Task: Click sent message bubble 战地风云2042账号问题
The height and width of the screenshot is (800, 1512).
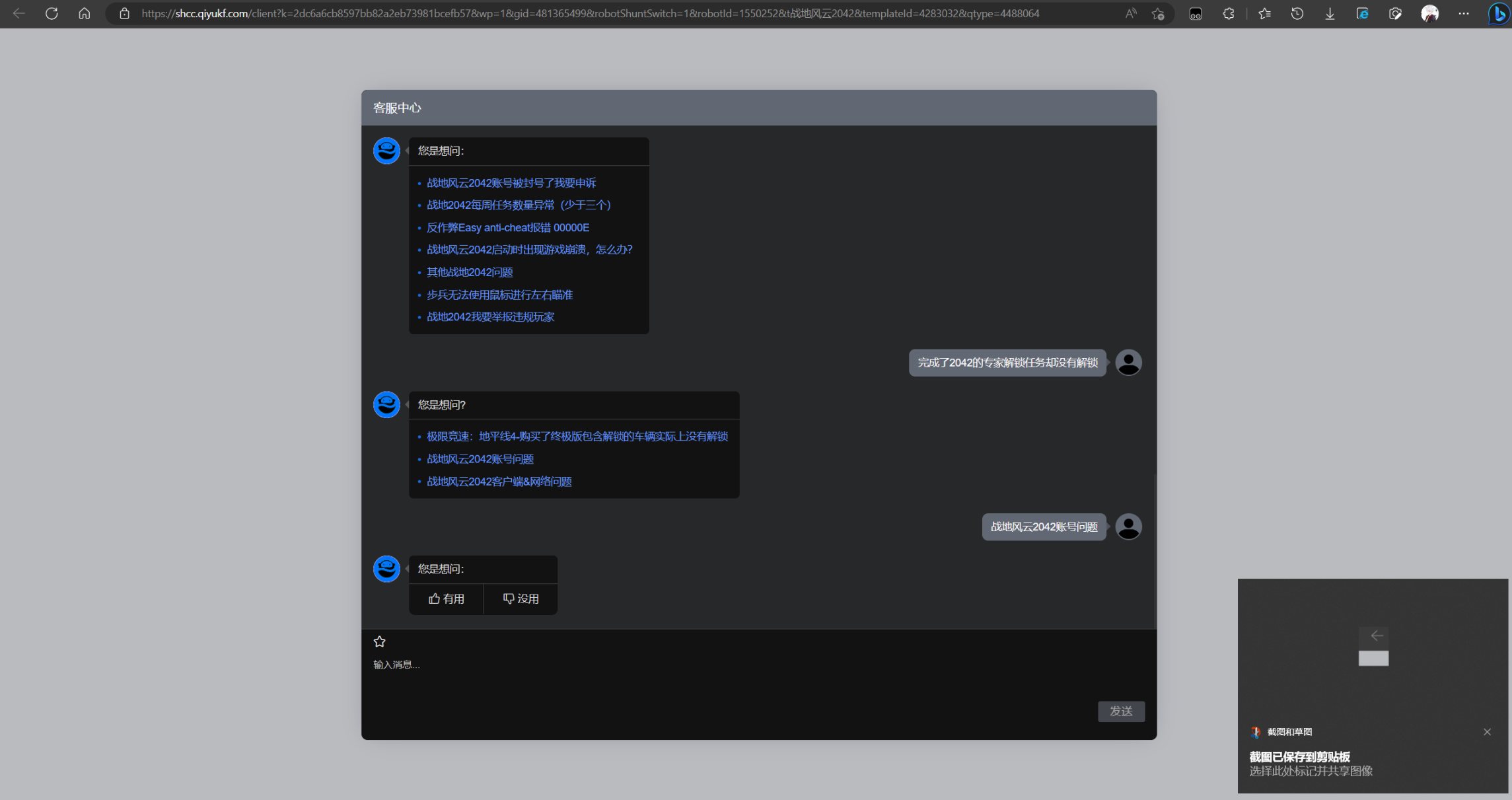Action: click(x=1044, y=527)
